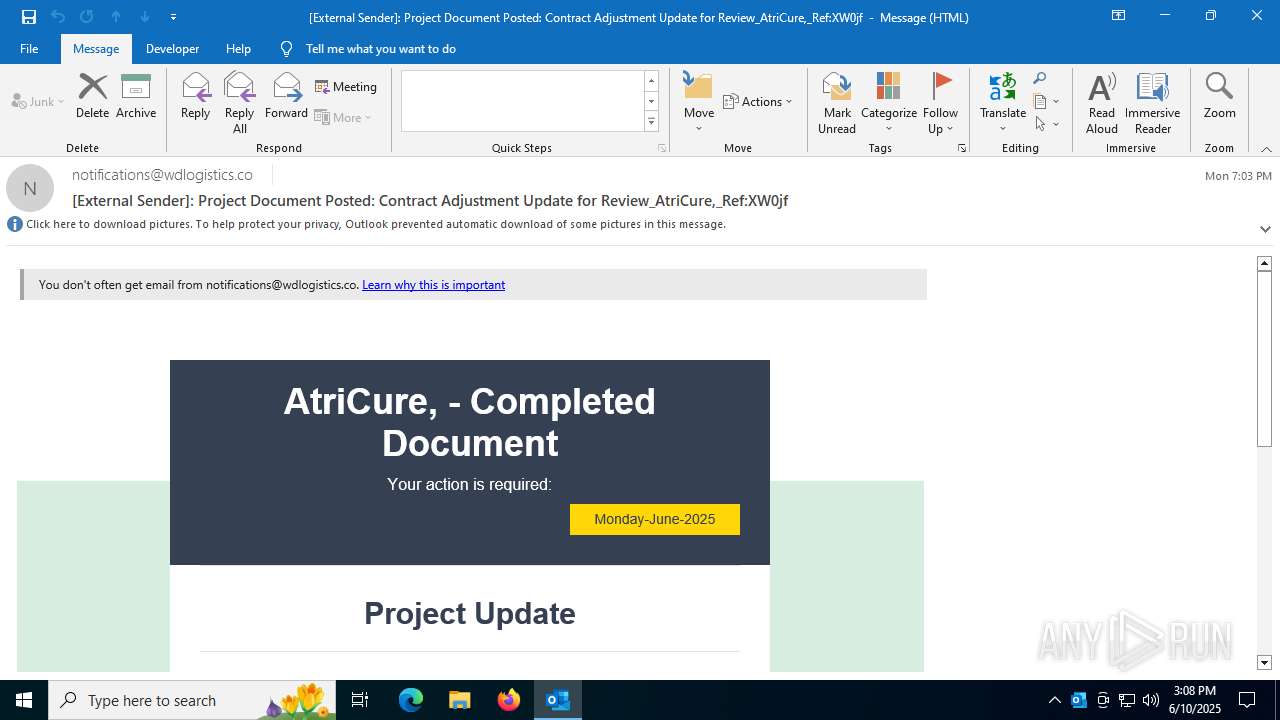Reply to the sender
This screenshot has height=720, width=1280.
click(x=195, y=96)
